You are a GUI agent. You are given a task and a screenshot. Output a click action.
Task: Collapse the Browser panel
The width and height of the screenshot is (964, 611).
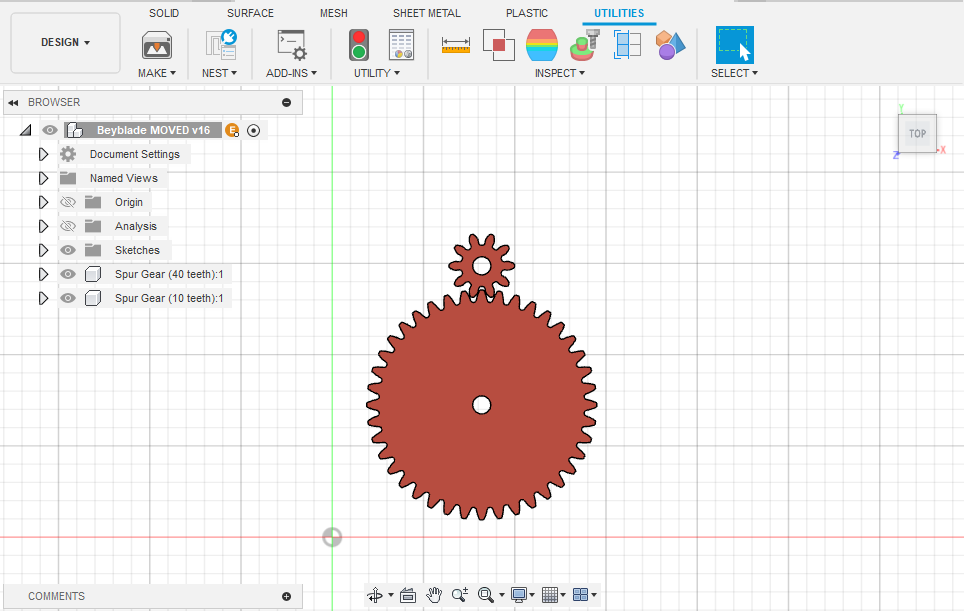[x=12, y=102]
